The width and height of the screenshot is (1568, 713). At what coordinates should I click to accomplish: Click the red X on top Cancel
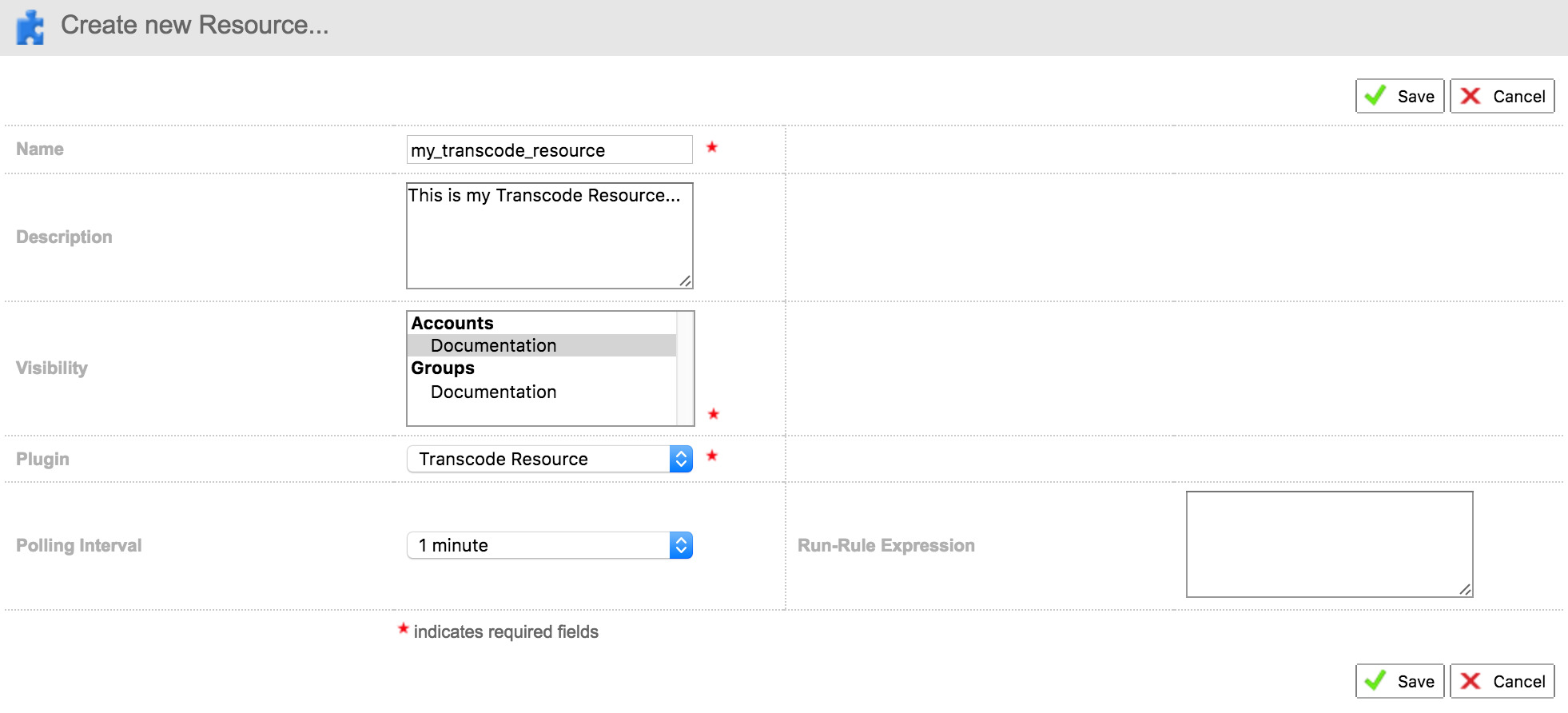(x=1470, y=96)
